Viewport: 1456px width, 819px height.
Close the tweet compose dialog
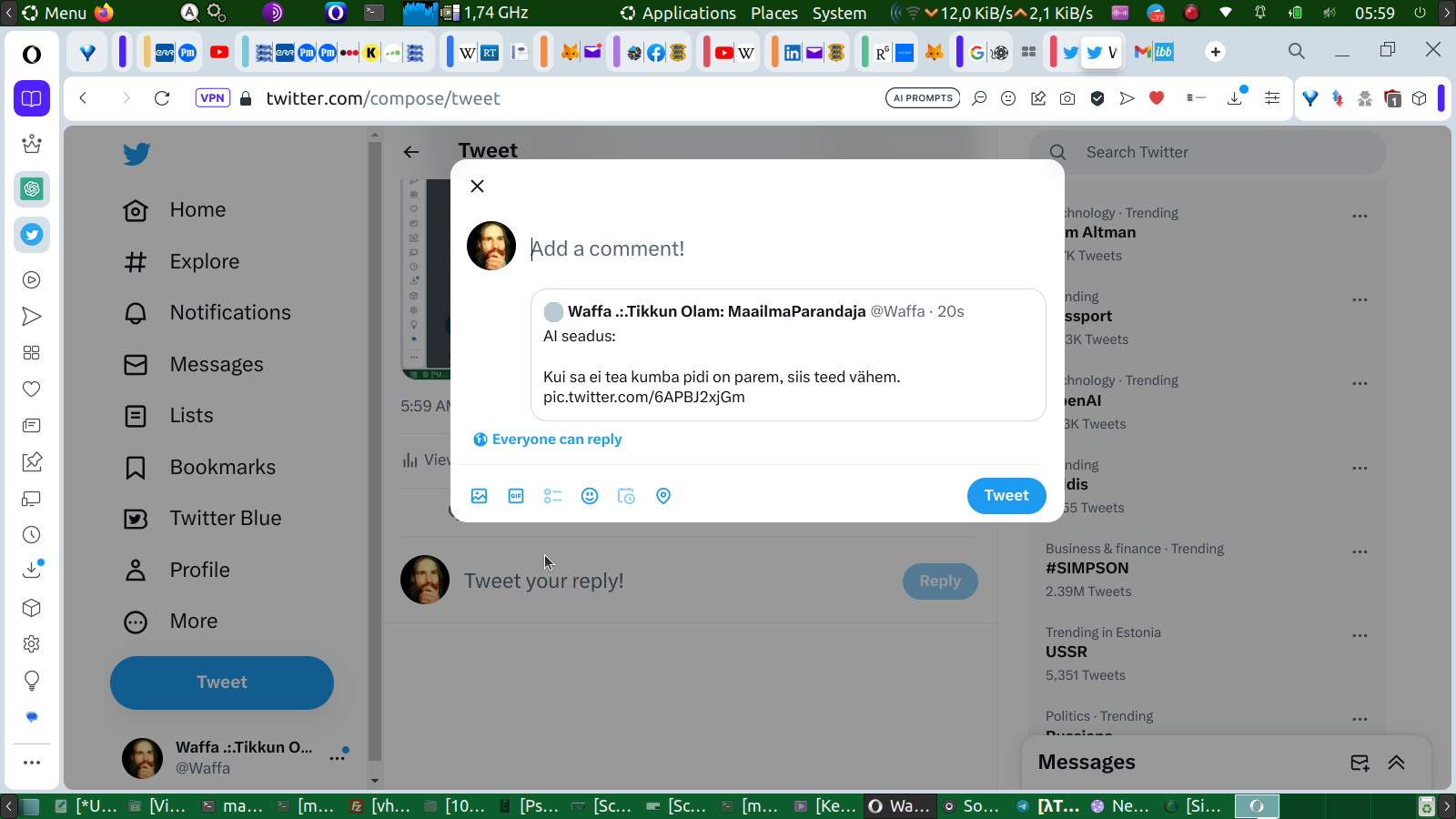click(x=477, y=186)
